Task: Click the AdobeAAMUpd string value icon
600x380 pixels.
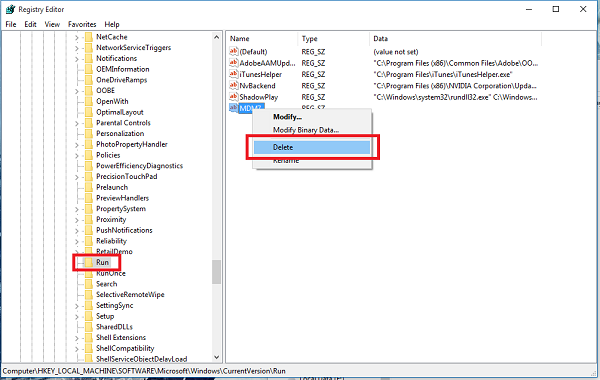Action: tap(233, 63)
